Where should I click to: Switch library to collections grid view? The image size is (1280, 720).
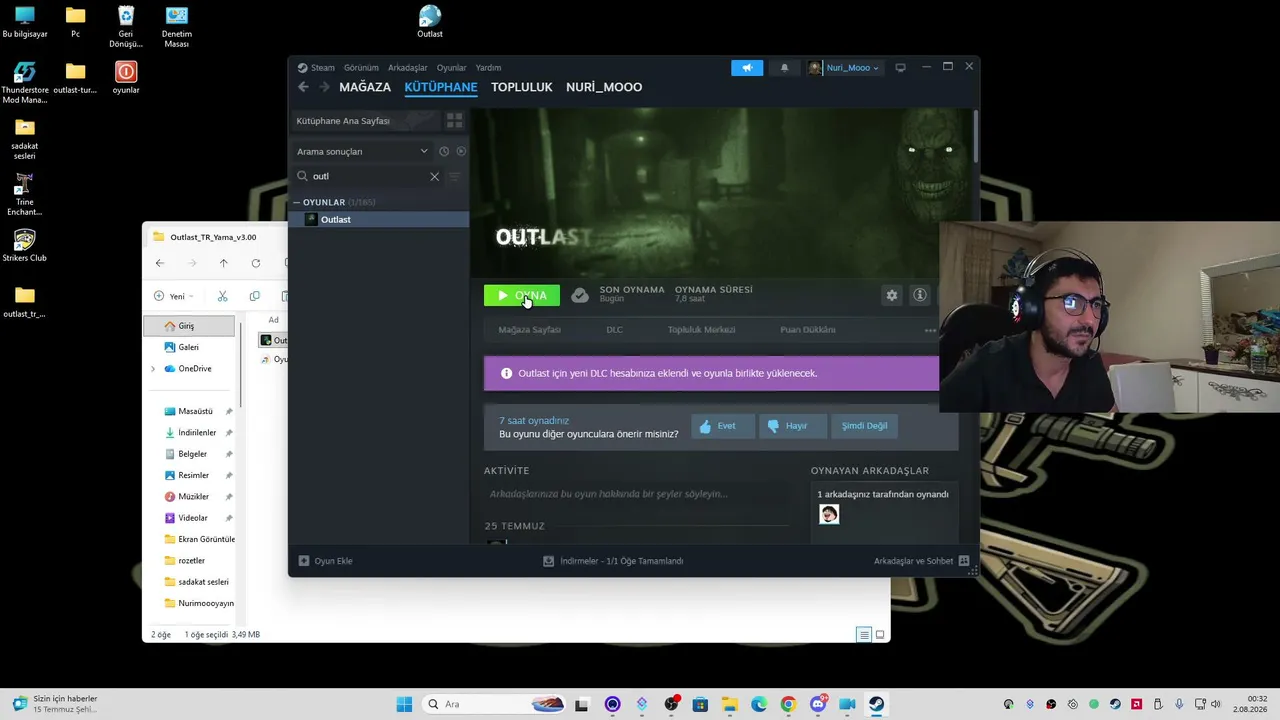pos(454,121)
